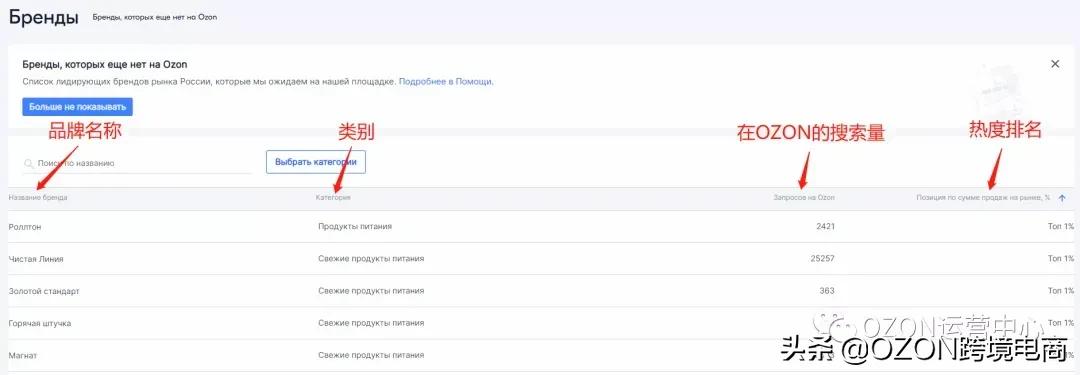Image resolution: width=1080 pixels, height=375 pixels.
Task: Close the brands info banner
Action: coord(1055,64)
